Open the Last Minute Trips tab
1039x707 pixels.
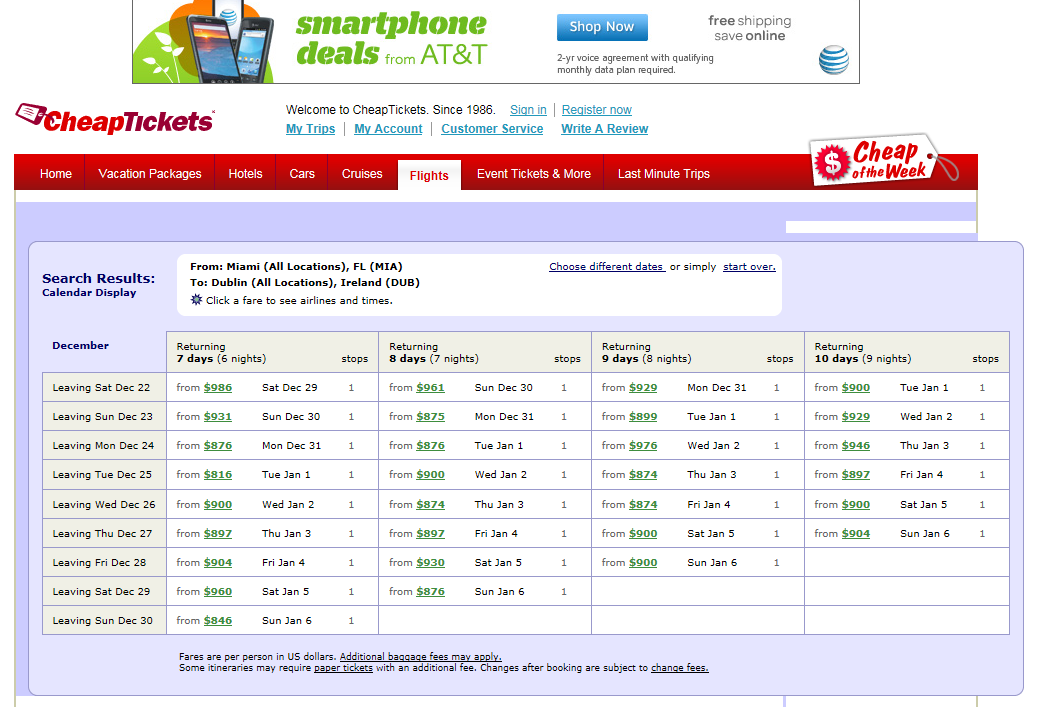point(663,173)
